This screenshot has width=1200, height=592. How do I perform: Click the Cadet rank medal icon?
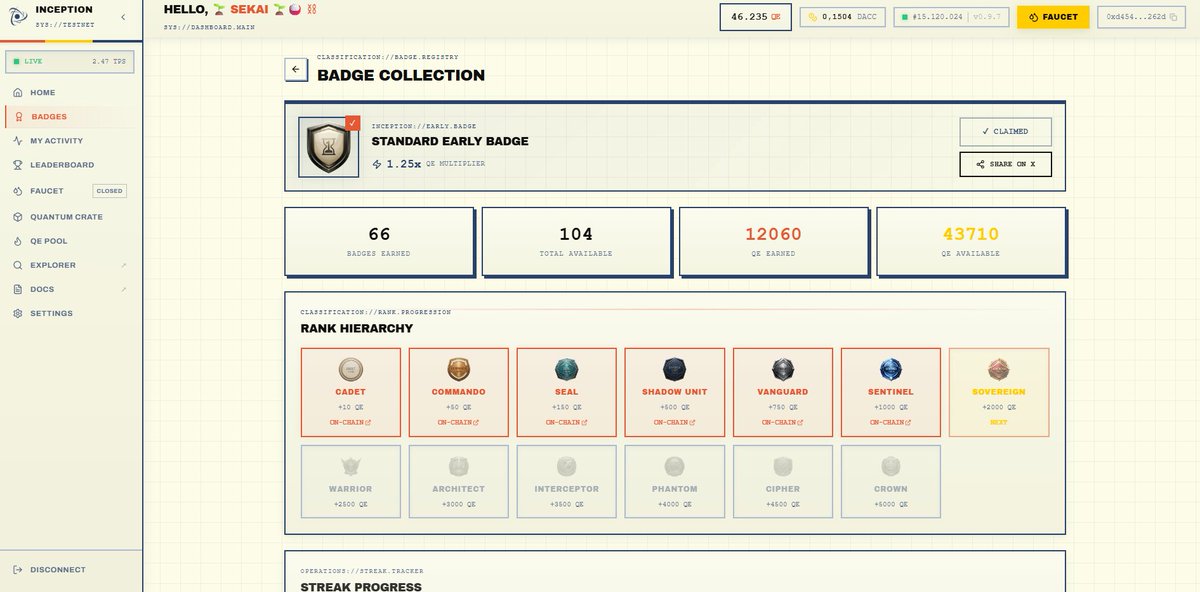pos(351,369)
